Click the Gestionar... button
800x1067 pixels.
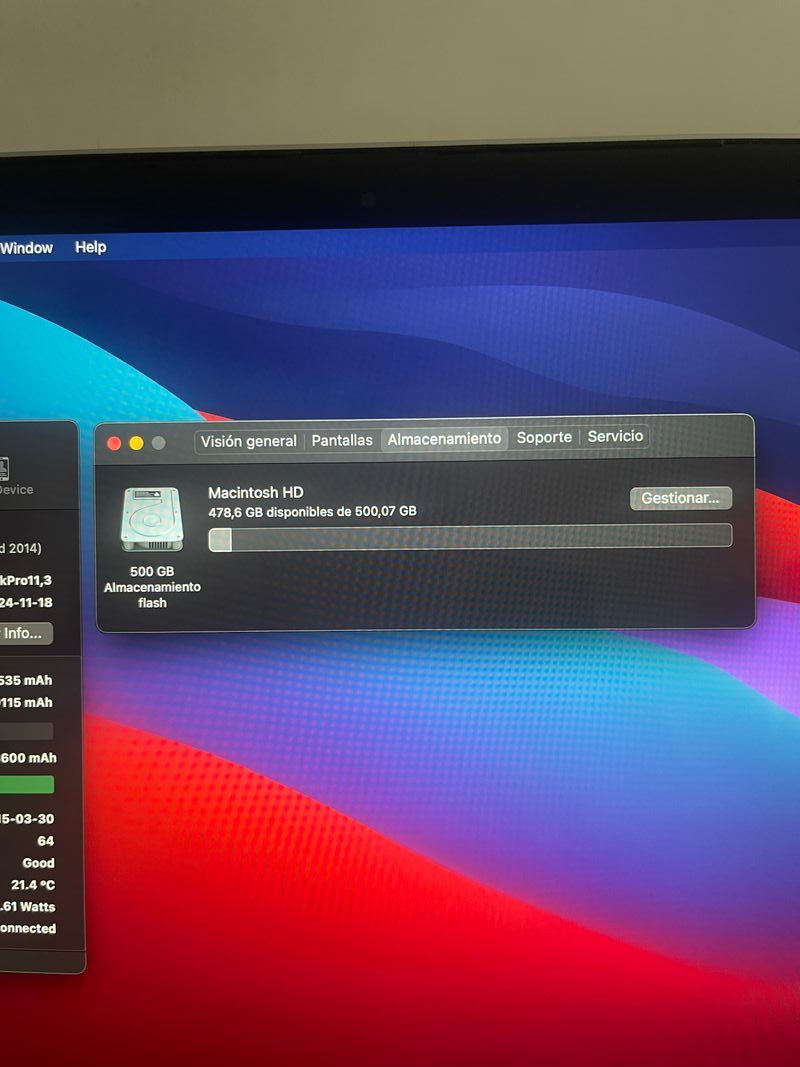680,498
